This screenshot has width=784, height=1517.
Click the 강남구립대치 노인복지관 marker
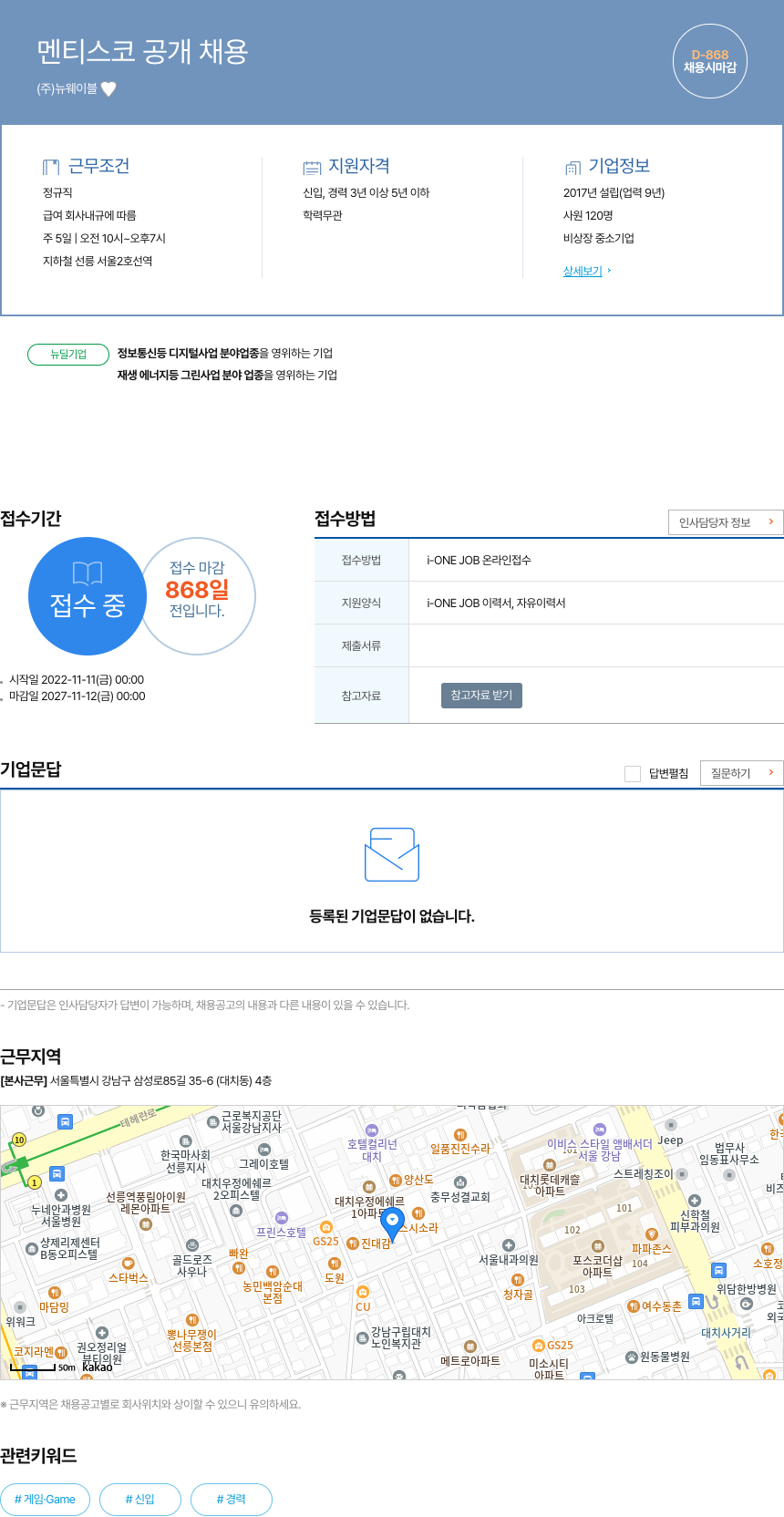[x=362, y=1337]
